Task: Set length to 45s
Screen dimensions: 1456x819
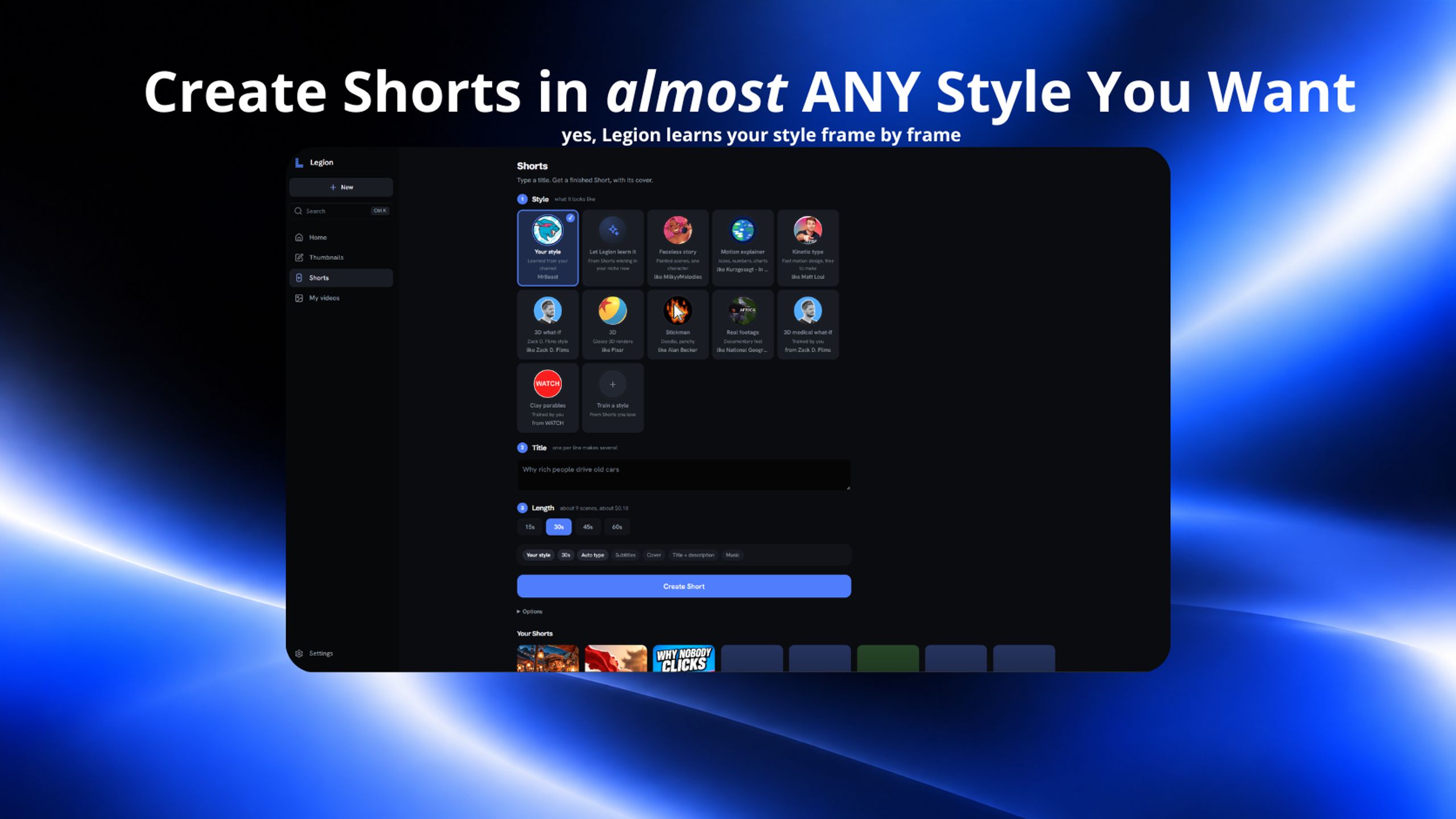Action: pos(588,527)
